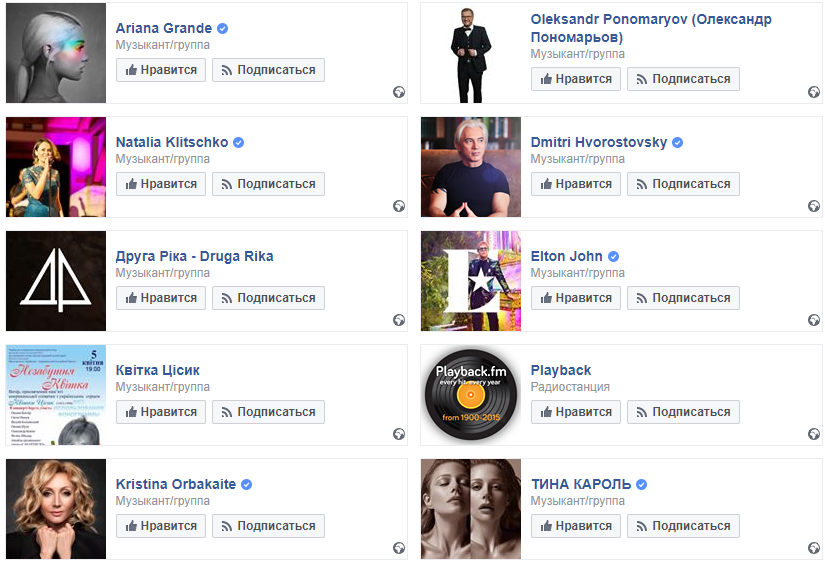Click verified badge next to Natalia Klitschko
825x566 pixels.
[x=238, y=143]
